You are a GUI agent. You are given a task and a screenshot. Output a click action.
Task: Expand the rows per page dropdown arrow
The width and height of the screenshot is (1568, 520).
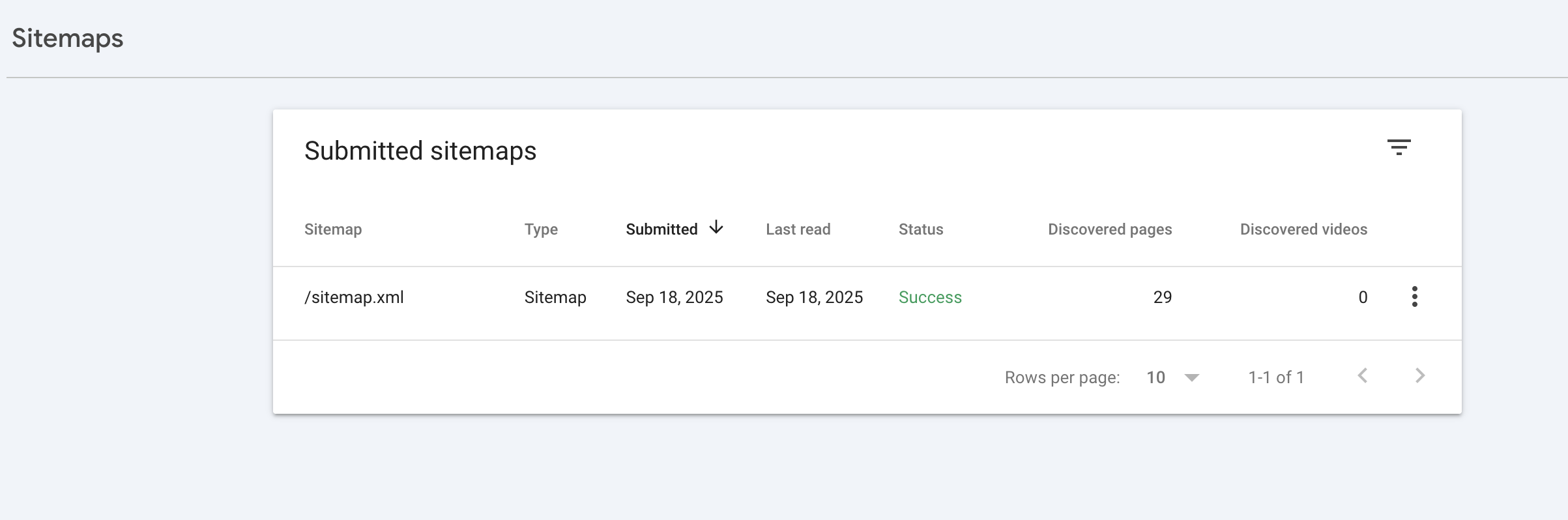(1192, 377)
